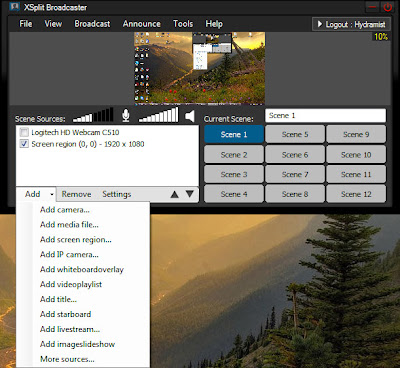Select the Logitech HD Webcam C510 source row
The width and height of the screenshot is (400, 368).
[107, 132]
